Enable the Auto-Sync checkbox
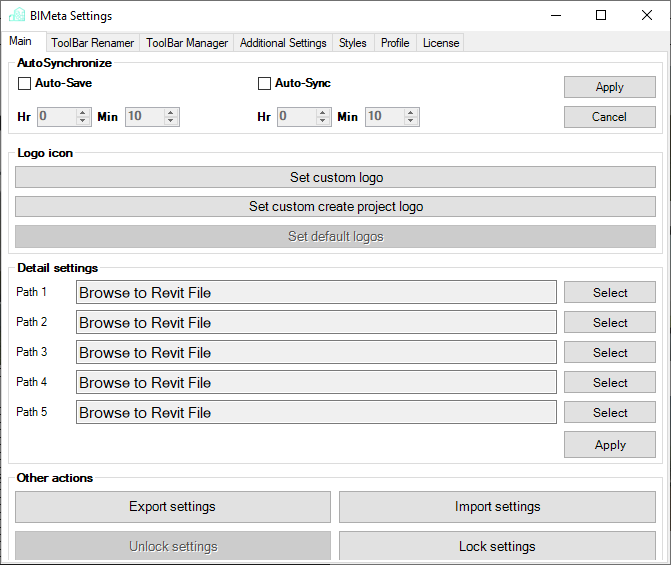This screenshot has height=565, width=671. (x=265, y=84)
